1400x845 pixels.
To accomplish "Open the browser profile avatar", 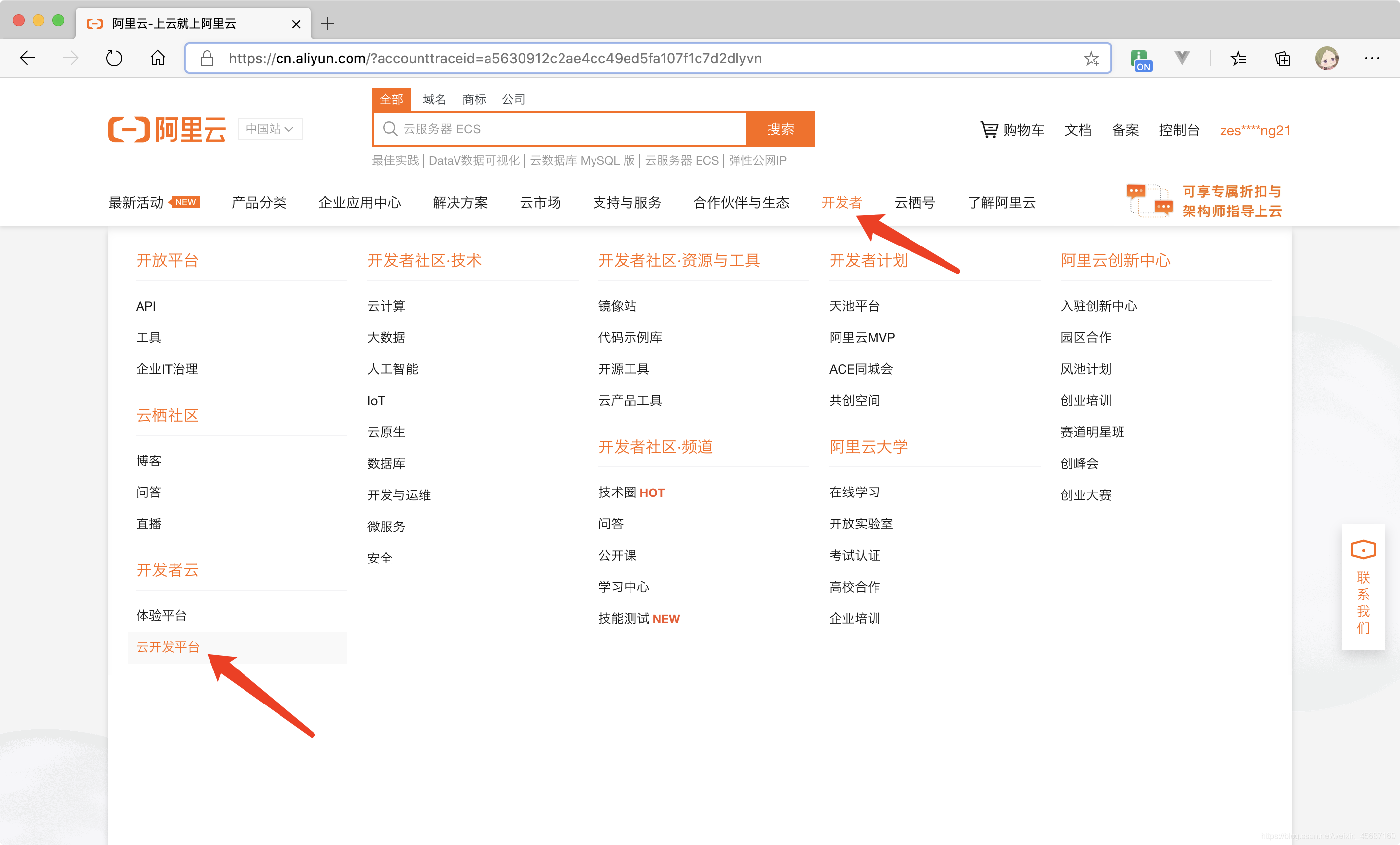I will [x=1327, y=58].
